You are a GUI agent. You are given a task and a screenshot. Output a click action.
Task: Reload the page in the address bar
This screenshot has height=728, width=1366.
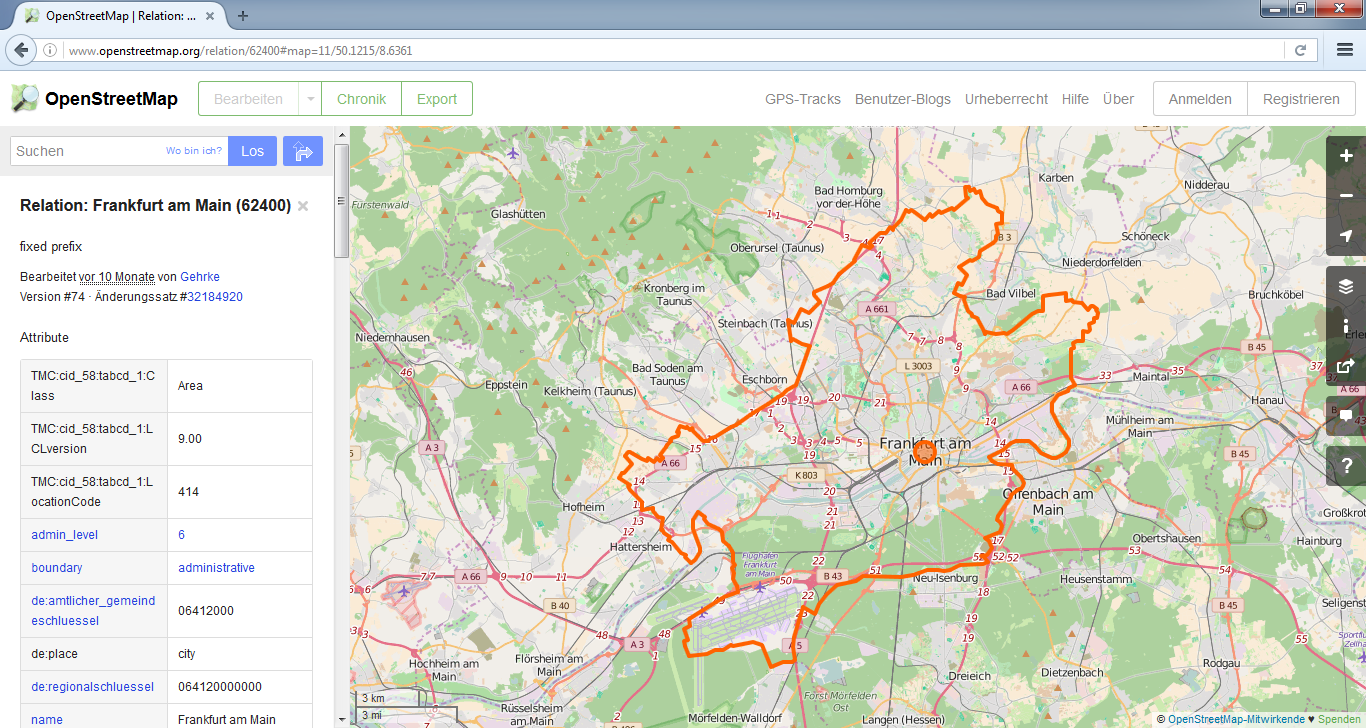(1300, 50)
